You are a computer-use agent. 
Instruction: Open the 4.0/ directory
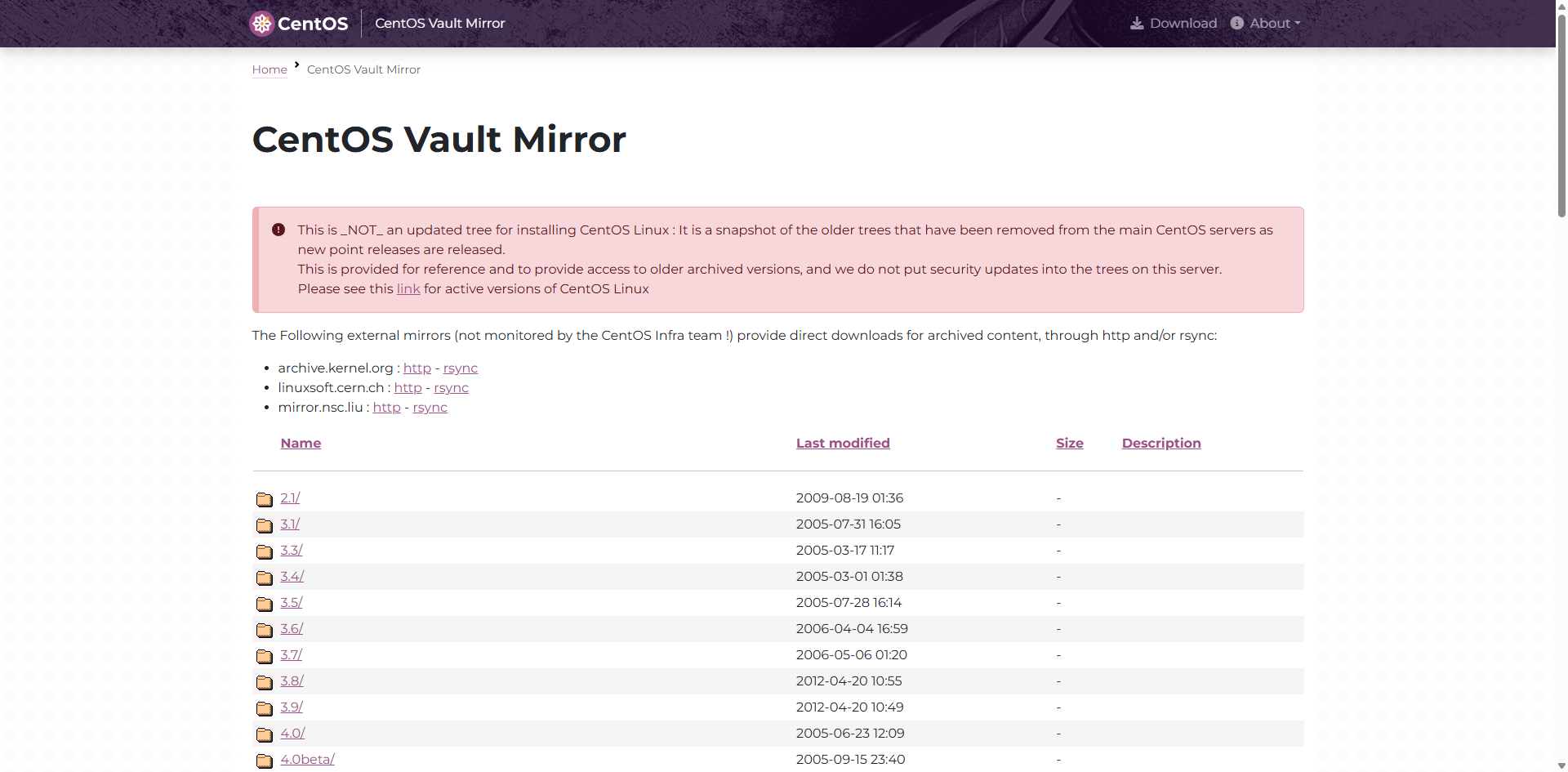pos(293,733)
